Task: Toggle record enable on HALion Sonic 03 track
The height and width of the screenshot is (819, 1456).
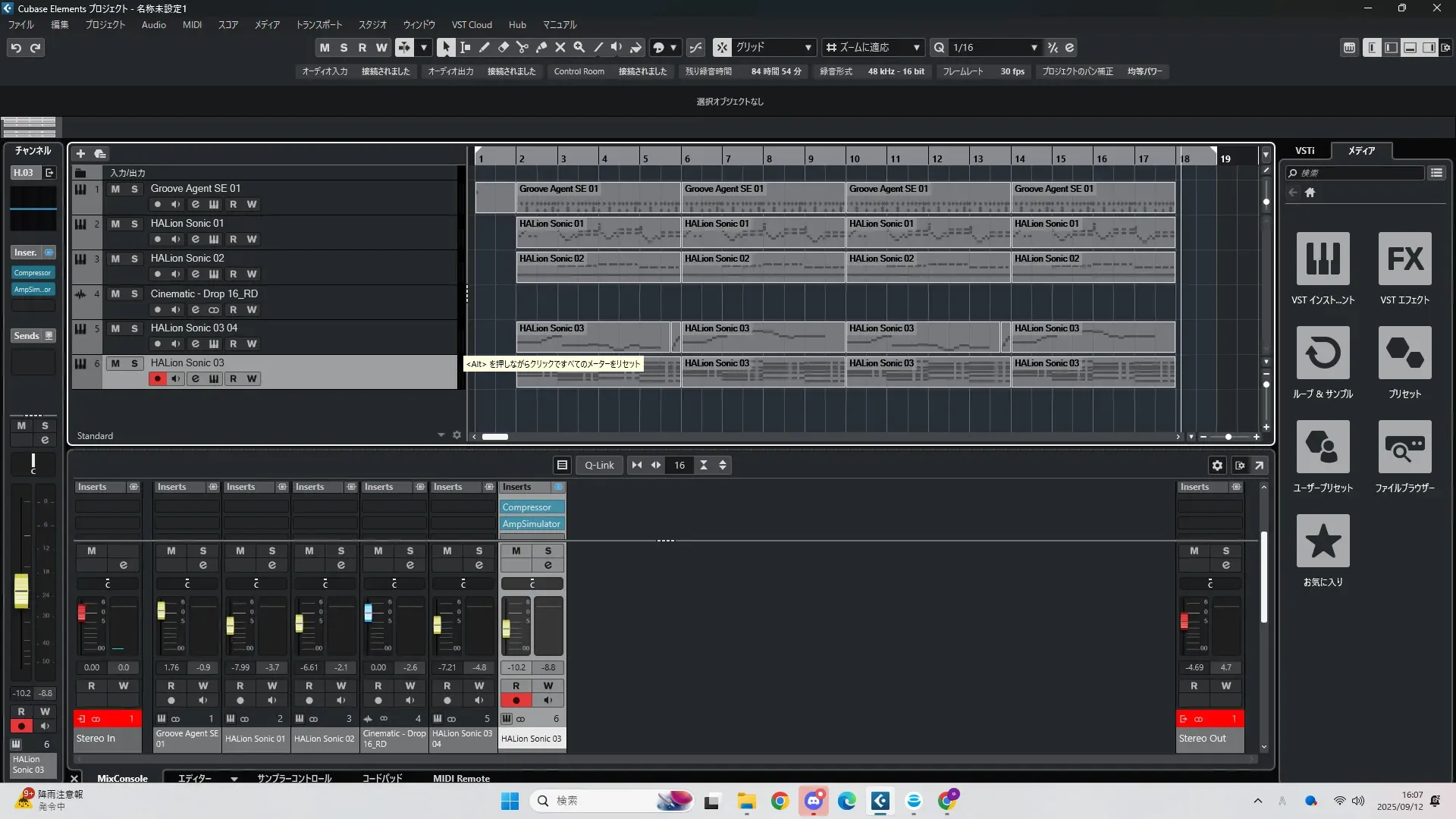Action: coord(157,378)
